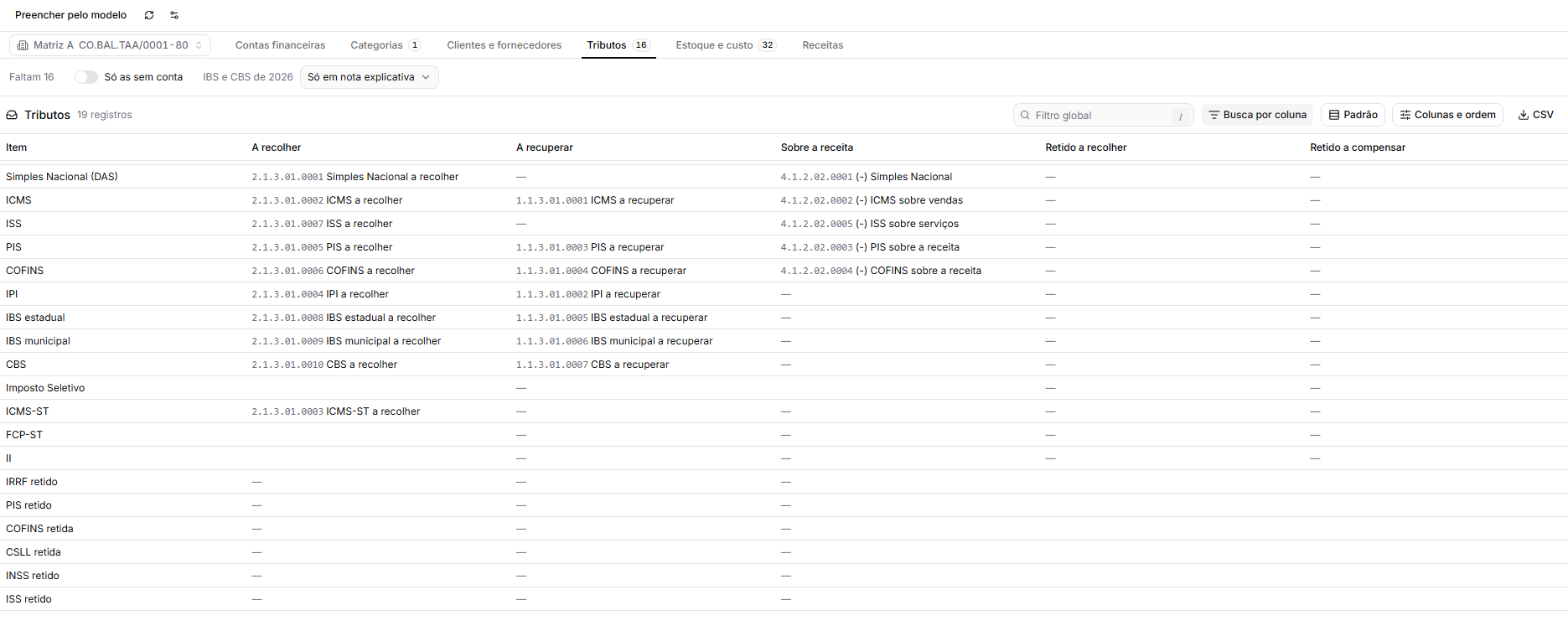
Task: Enable Busca por coluna
Action: [1258, 115]
